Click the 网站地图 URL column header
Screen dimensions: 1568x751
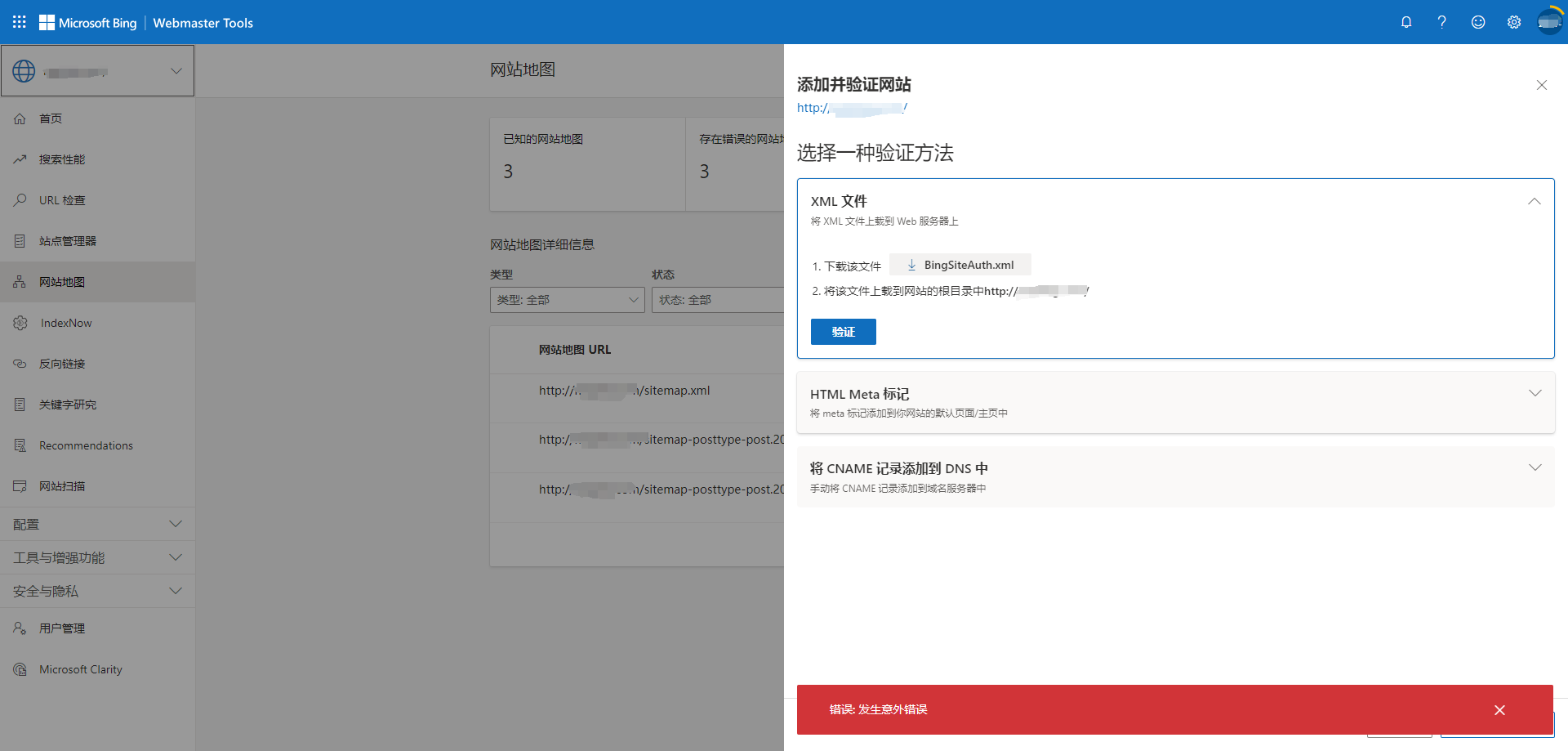click(x=575, y=350)
